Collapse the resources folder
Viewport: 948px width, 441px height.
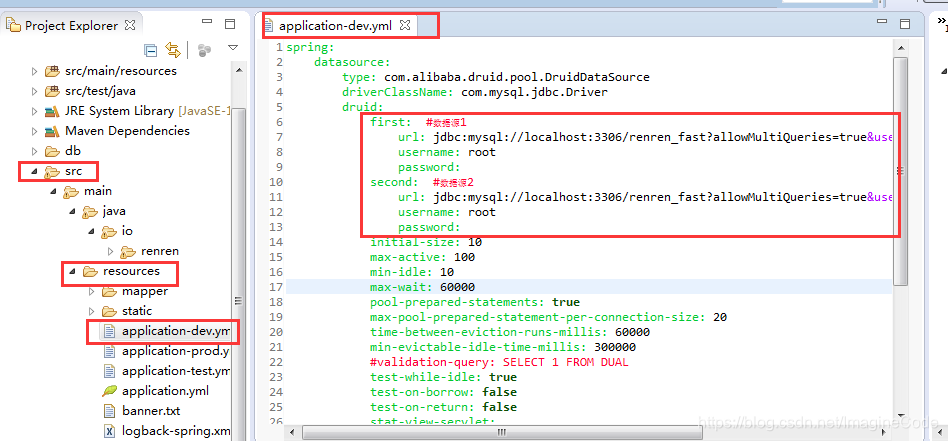(73, 272)
